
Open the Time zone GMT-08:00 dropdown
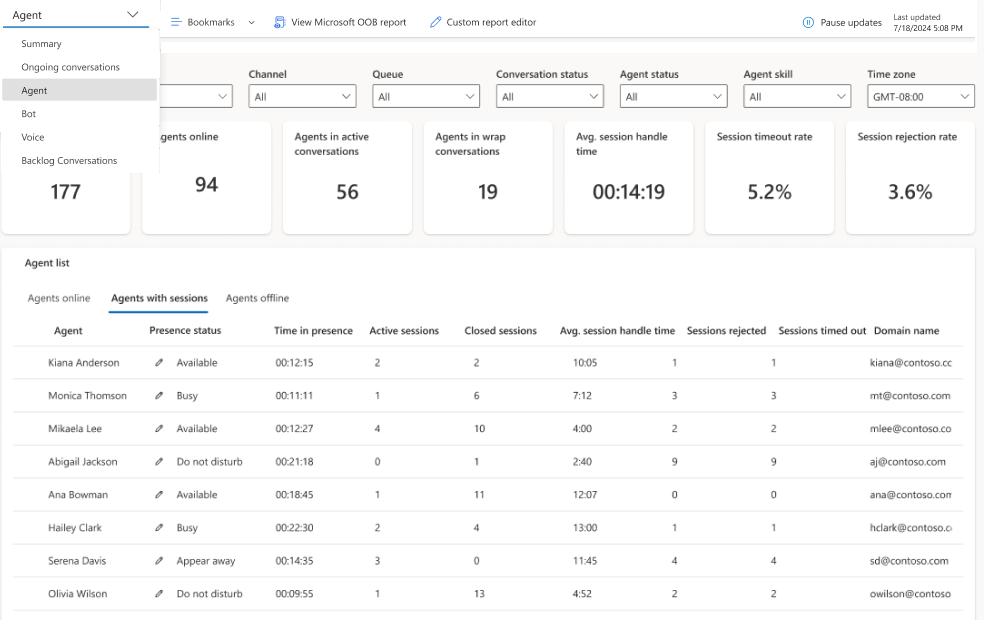[x=921, y=97]
